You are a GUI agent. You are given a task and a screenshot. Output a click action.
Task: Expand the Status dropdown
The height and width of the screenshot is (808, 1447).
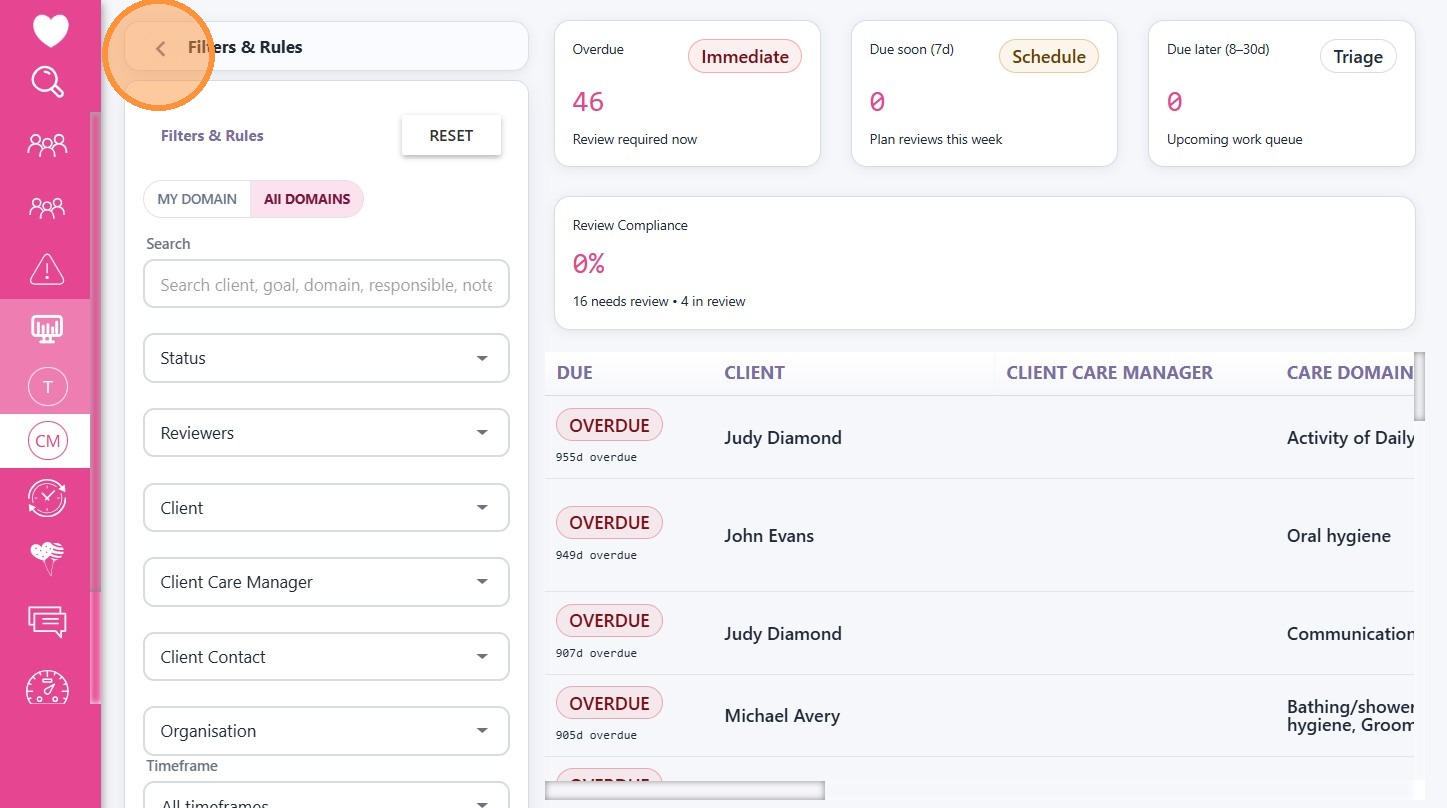(326, 358)
